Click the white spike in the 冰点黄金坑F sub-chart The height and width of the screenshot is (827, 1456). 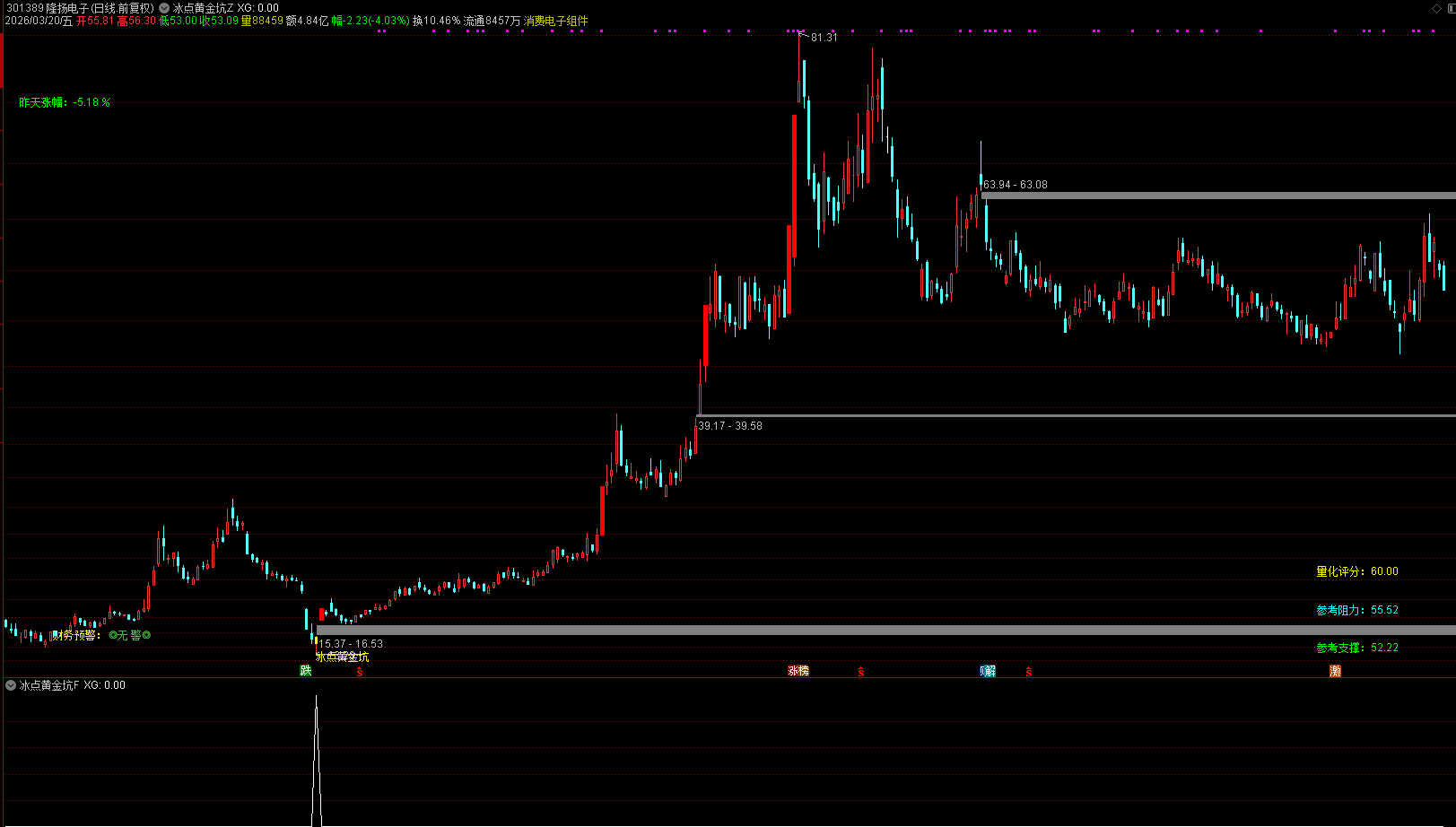click(316, 761)
